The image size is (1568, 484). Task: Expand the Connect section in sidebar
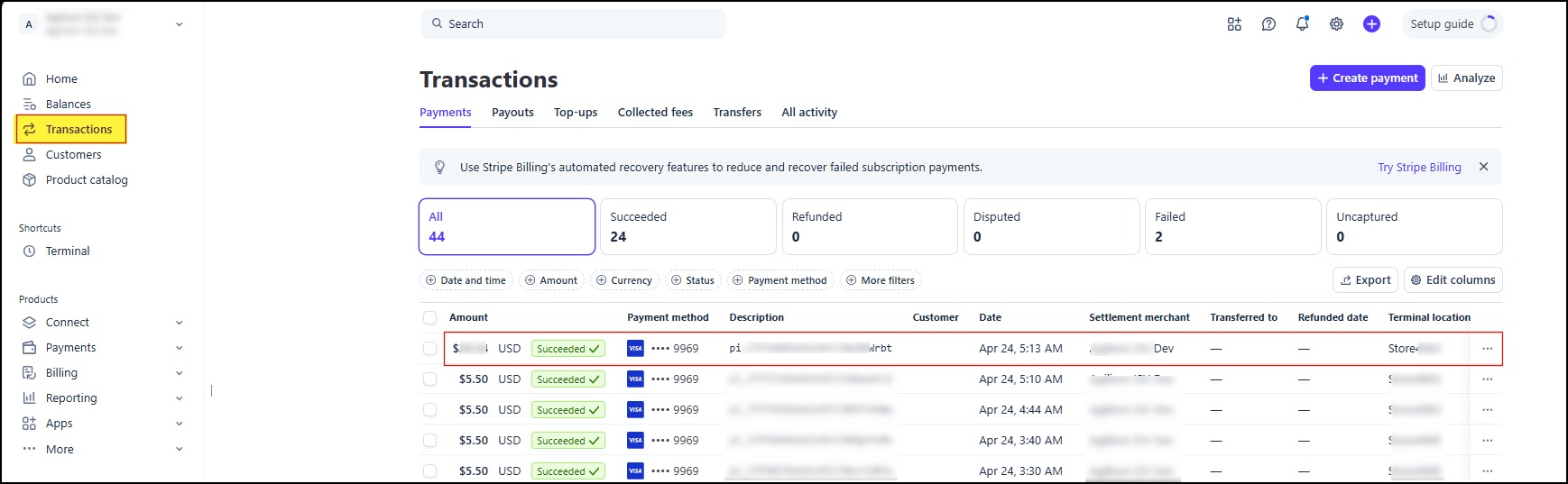click(102, 322)
